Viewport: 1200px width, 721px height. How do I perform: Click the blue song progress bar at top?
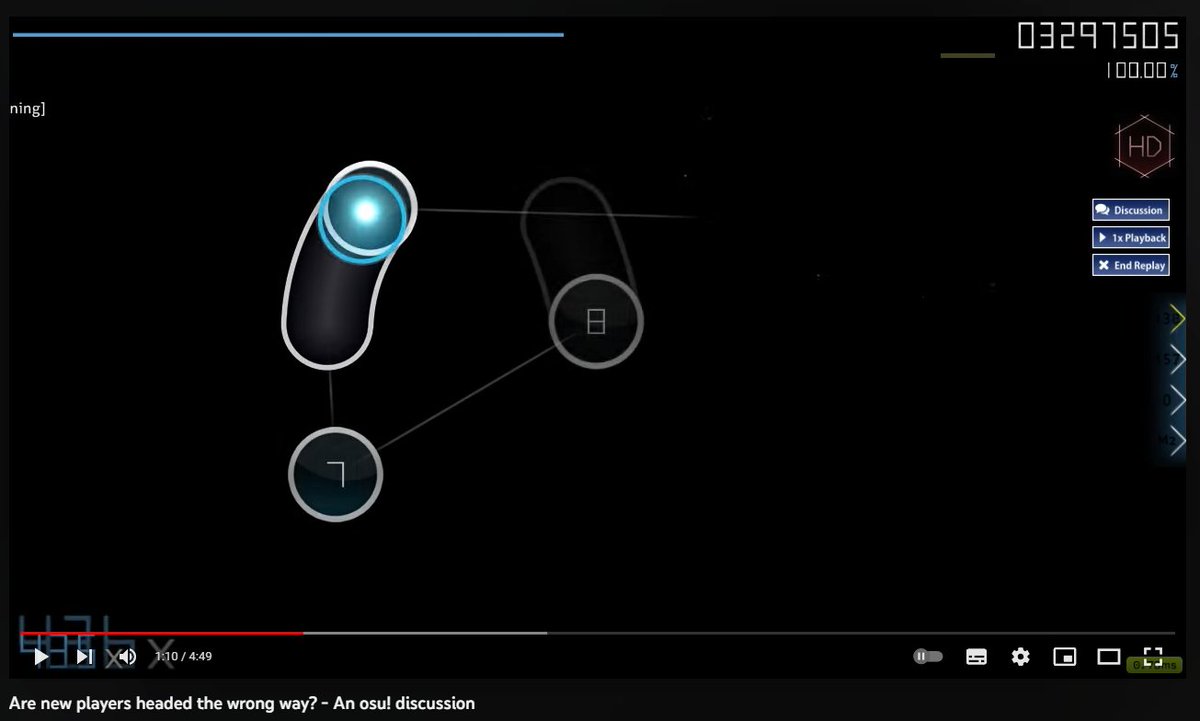[x=288, y=34]
